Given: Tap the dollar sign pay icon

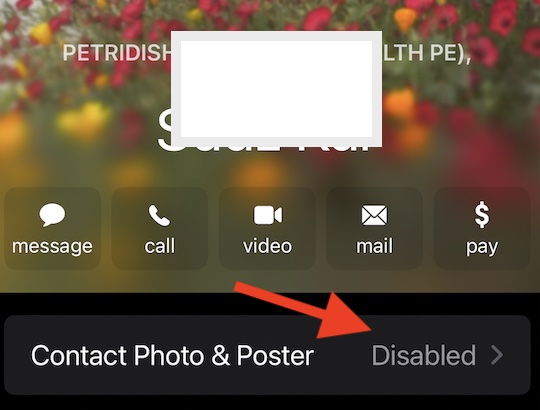Looking at the screenshot, I should [482, 215].
